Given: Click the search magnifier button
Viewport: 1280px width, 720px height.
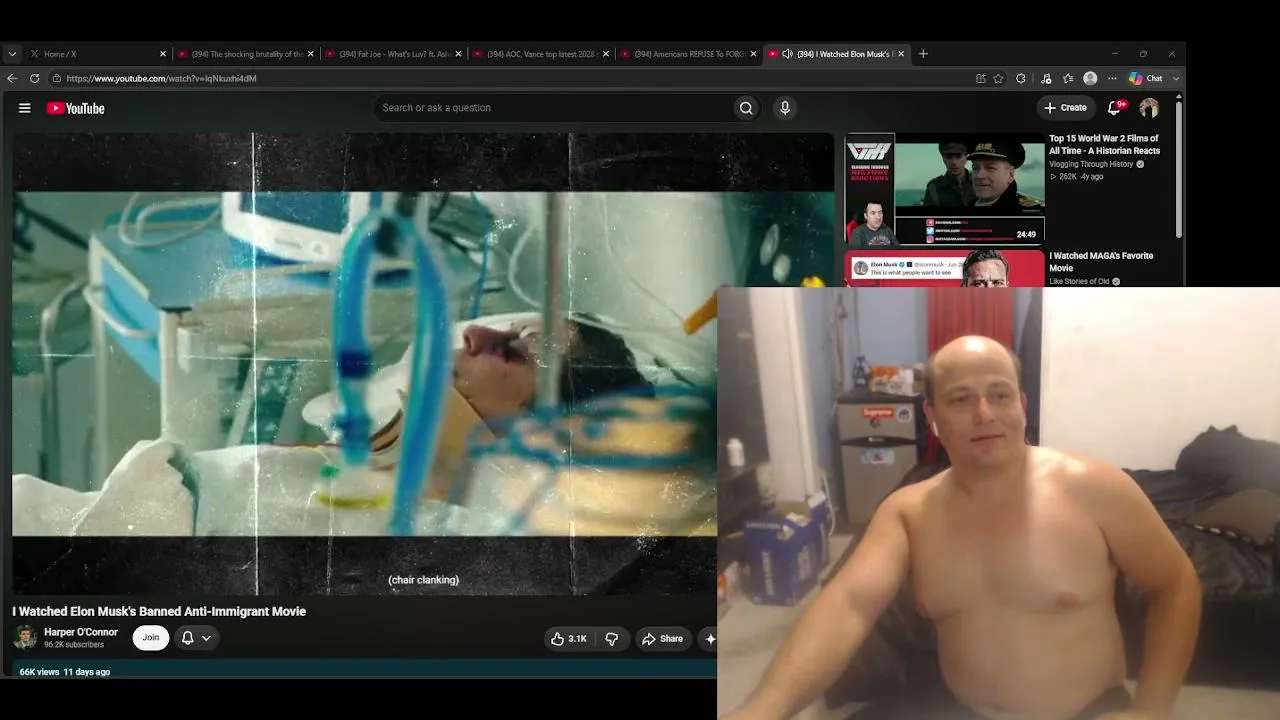Looking at the screenshot, I should tap(746, 108).
